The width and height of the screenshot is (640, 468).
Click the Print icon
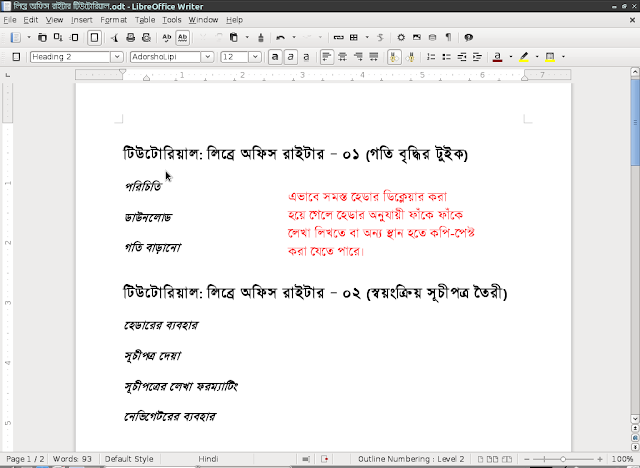[x=131, y=38]
